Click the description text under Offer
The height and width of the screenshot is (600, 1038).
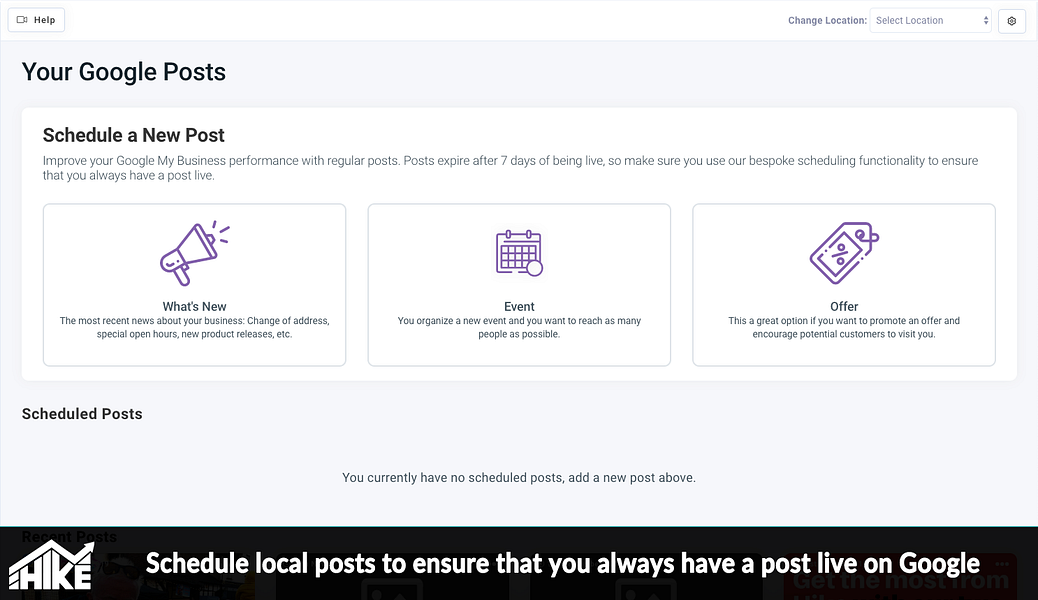pyautogui.click(x=844, y=327)
